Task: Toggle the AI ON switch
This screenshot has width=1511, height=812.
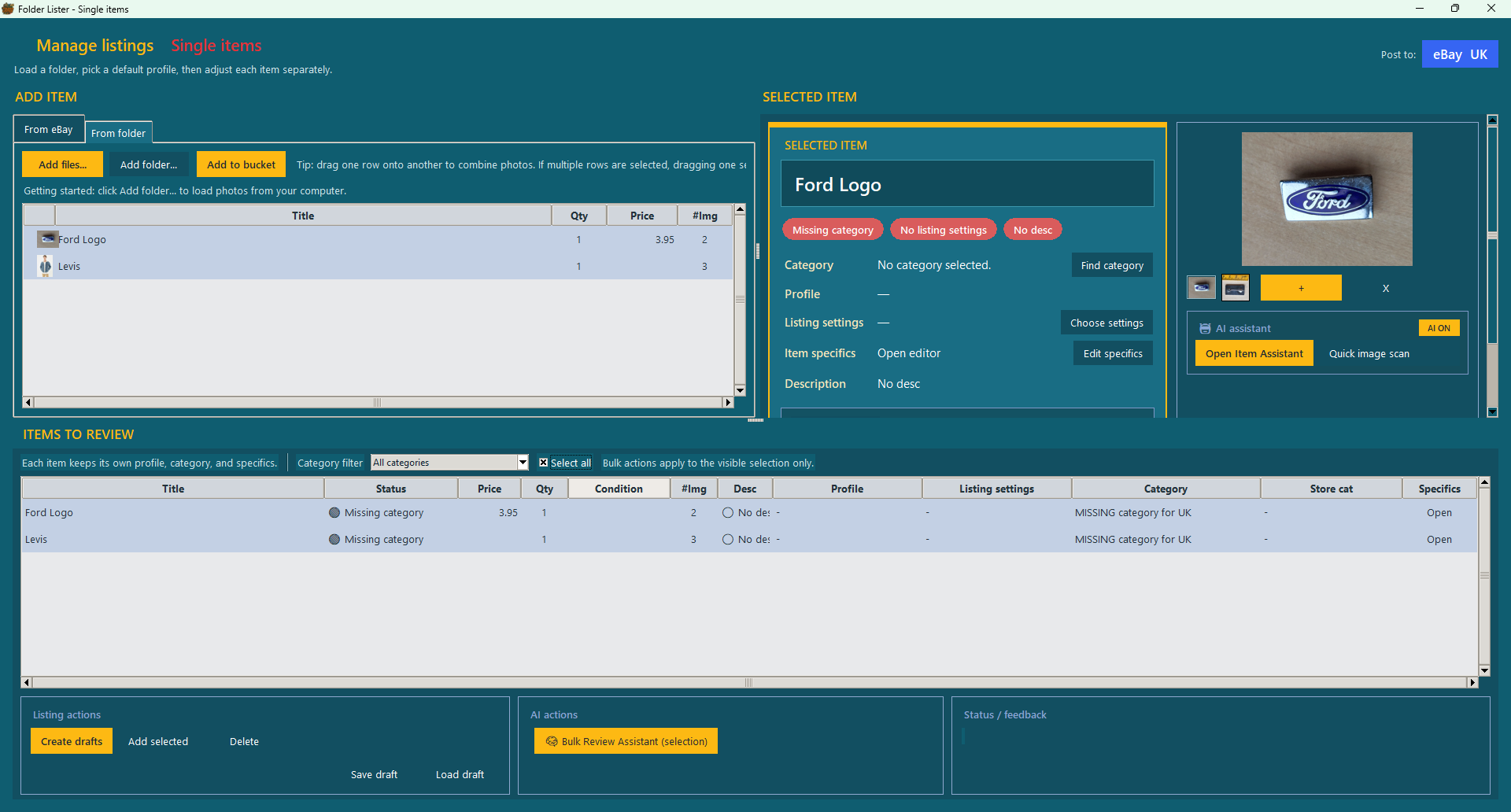Action: [x=1438, y=328]
